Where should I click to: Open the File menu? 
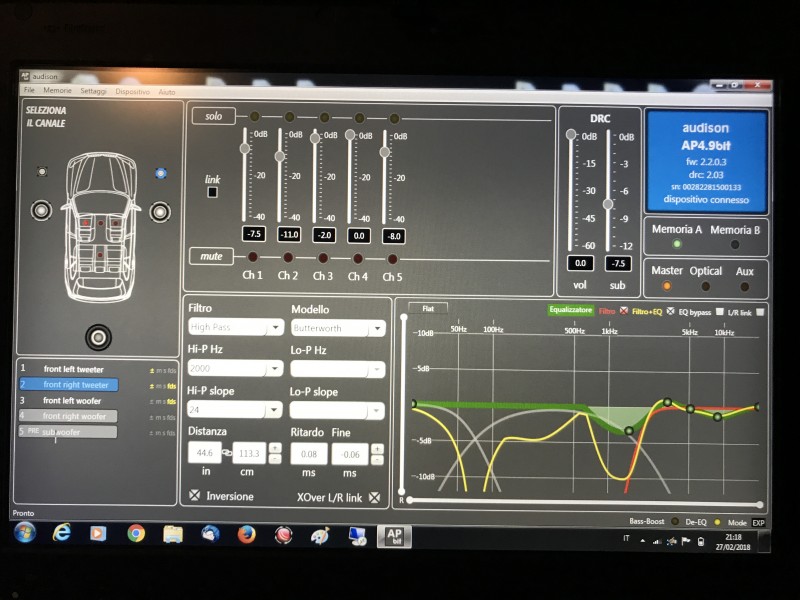click(x=29, y=90)
